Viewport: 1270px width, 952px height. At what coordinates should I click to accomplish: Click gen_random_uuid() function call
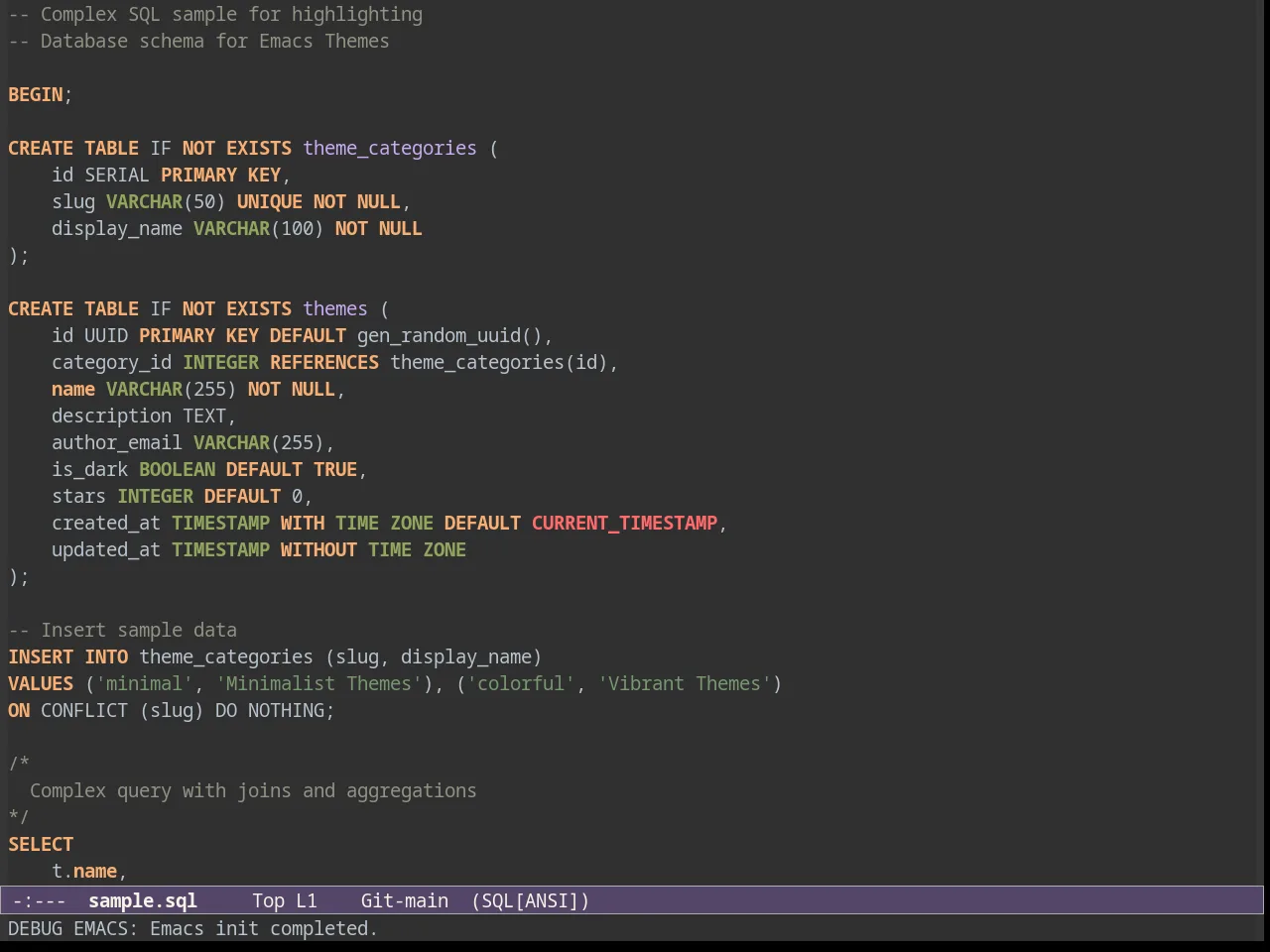click(449, 335)
